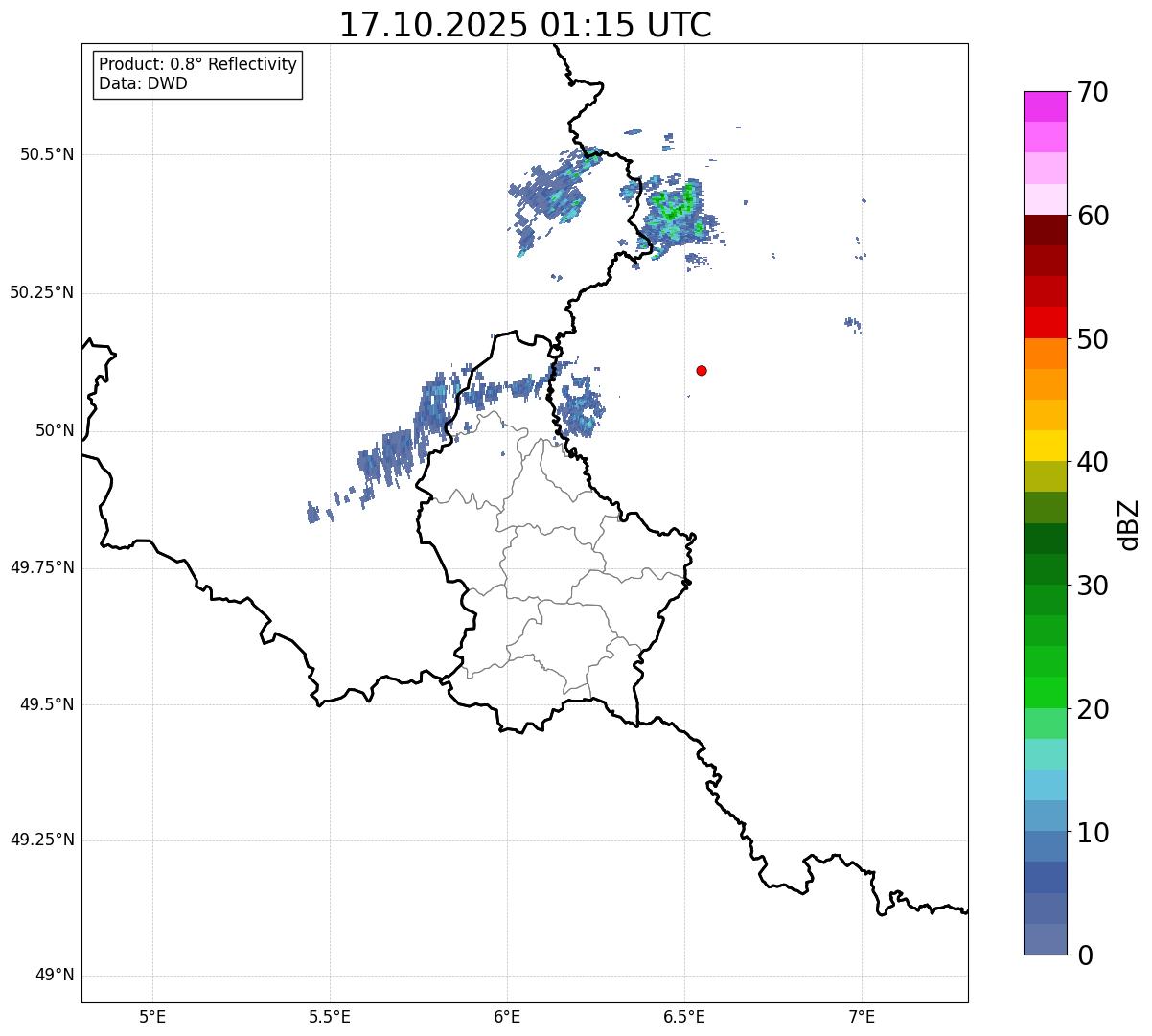The image size is (1152, 1036).
Task: Pick the slate-blue swatch just above 0 dBZ
Action: point(1045,938)
